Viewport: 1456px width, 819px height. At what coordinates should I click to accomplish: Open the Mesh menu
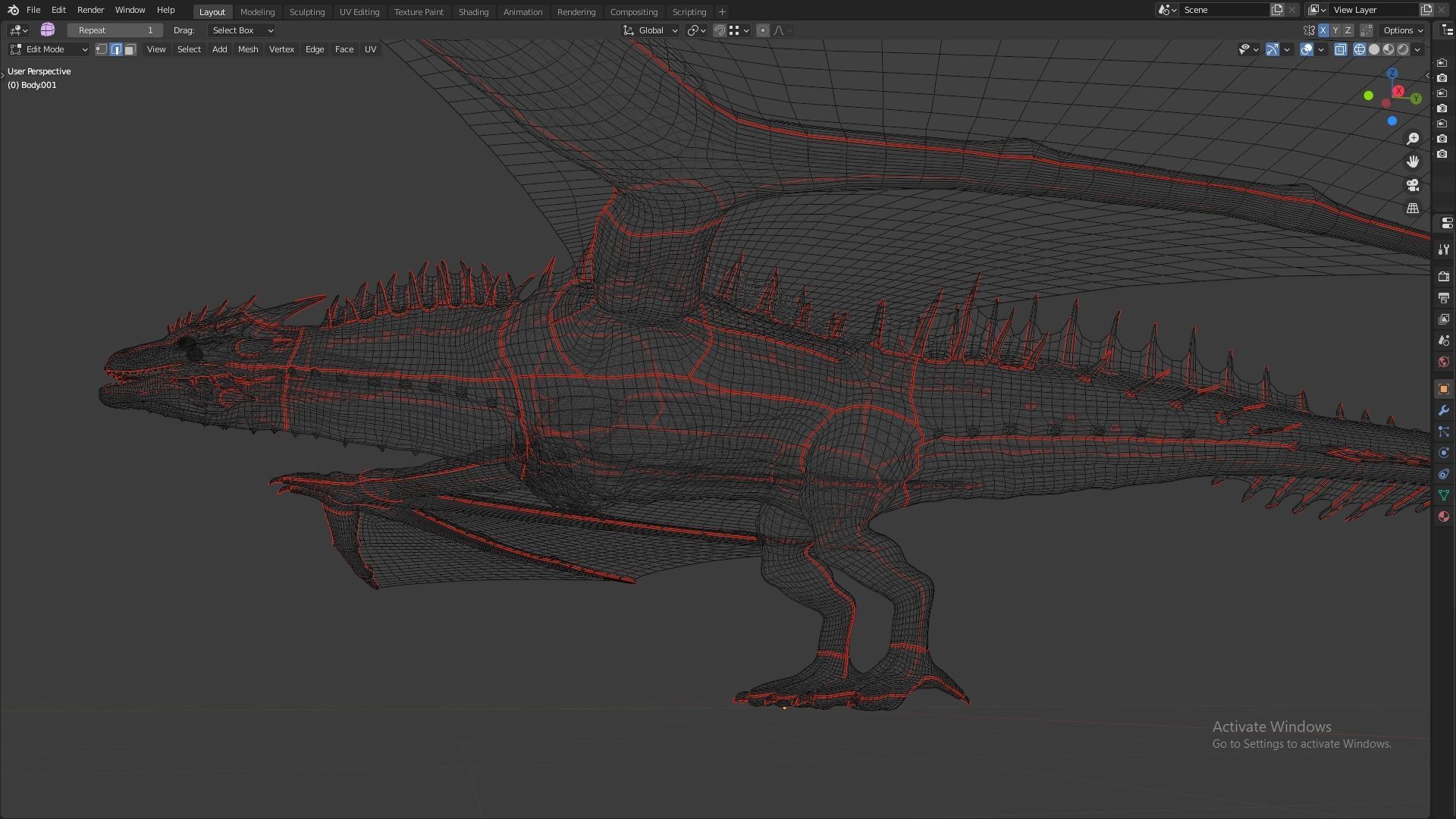(248, 49)
